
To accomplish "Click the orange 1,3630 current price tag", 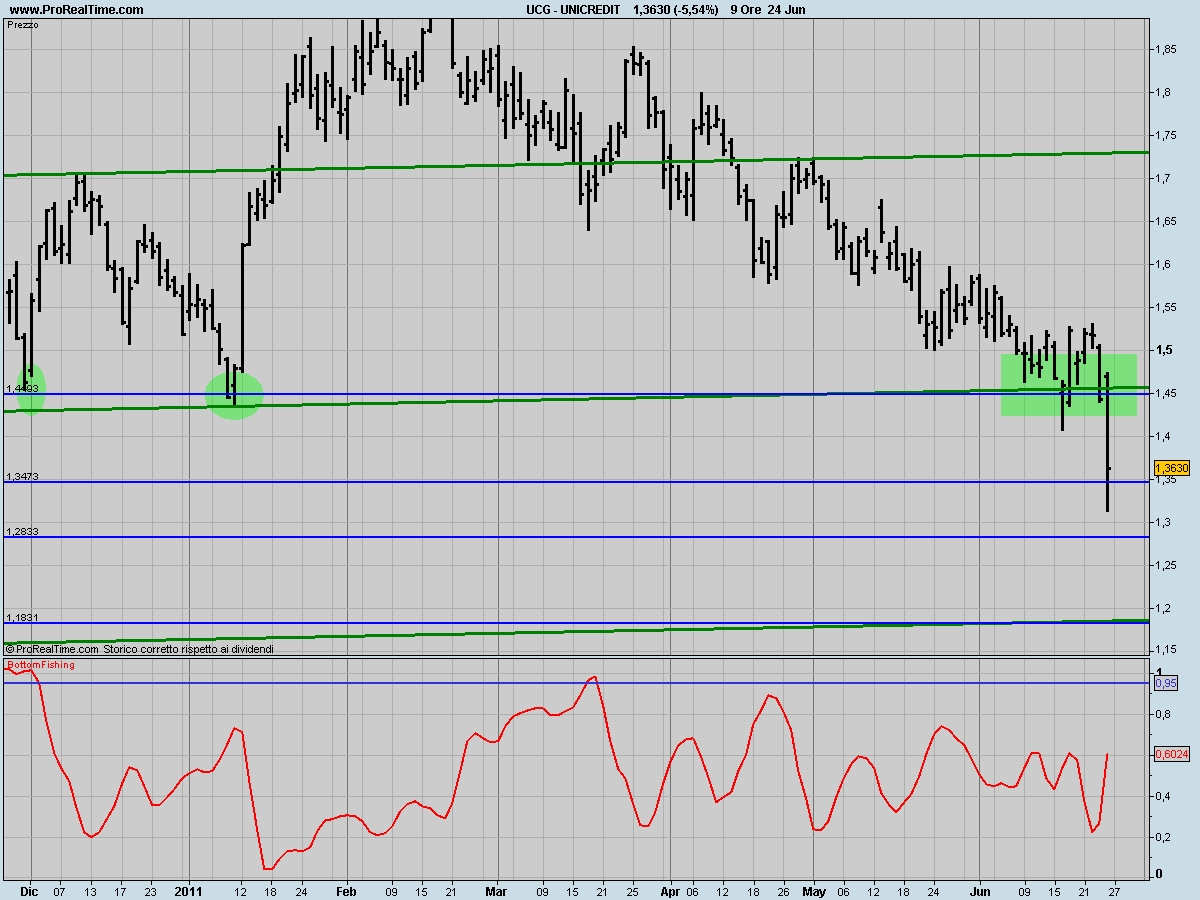I will coord(1171,468).
